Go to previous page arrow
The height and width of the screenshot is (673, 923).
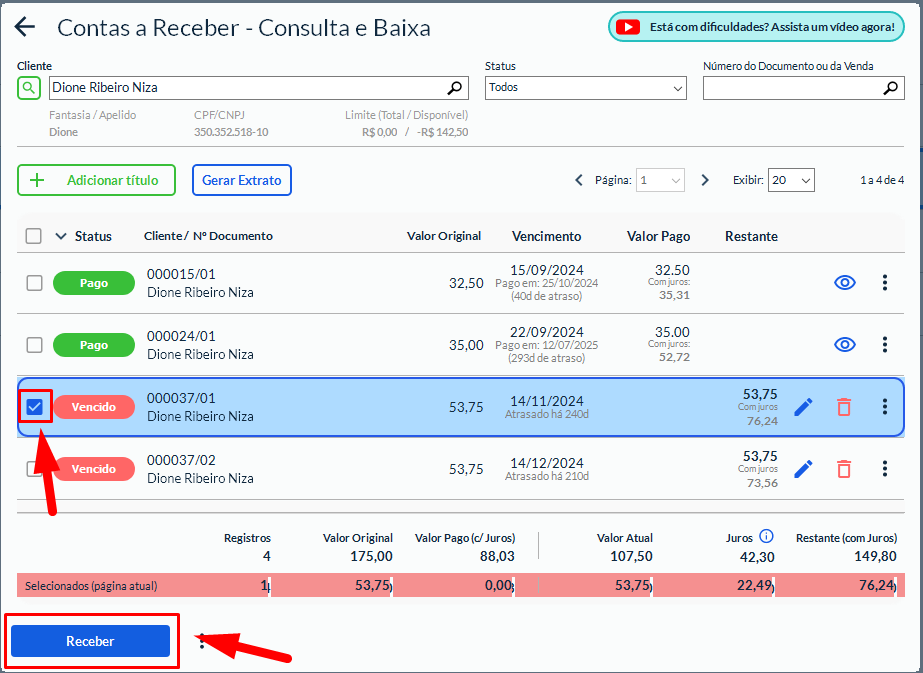click(x=579, y=180)
